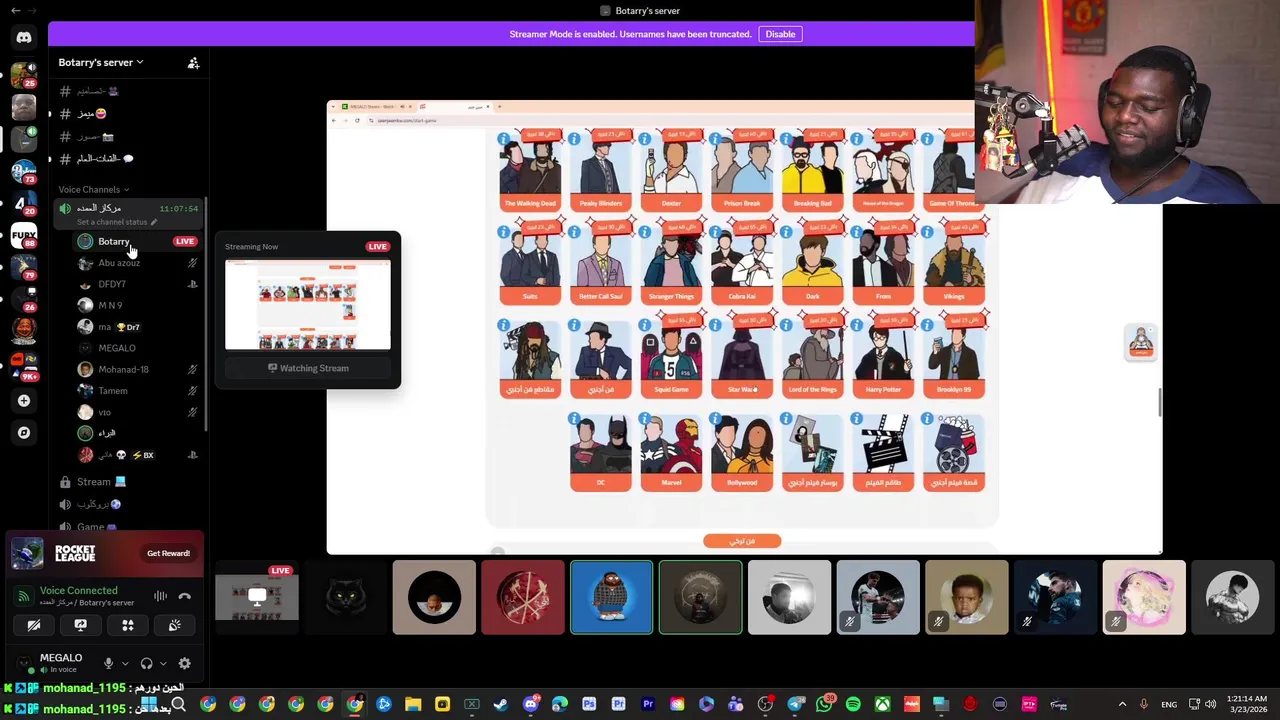The image size is (1280, 720).
Task: Click share your screen icon
Action: pos(80,625)
